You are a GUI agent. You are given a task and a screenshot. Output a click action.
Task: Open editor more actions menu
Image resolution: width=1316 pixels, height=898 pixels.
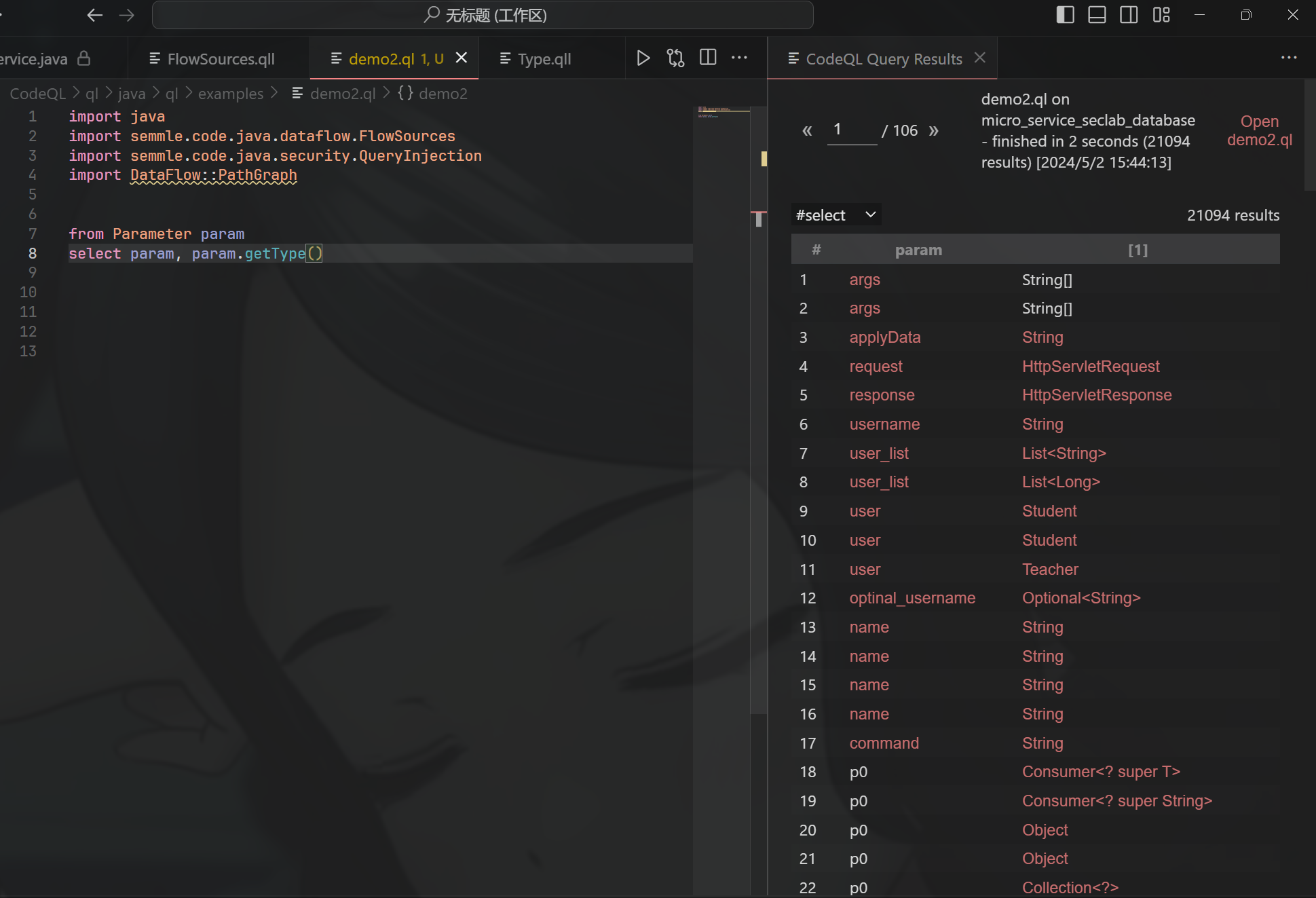pyautogui.click(x=739, y=58)
